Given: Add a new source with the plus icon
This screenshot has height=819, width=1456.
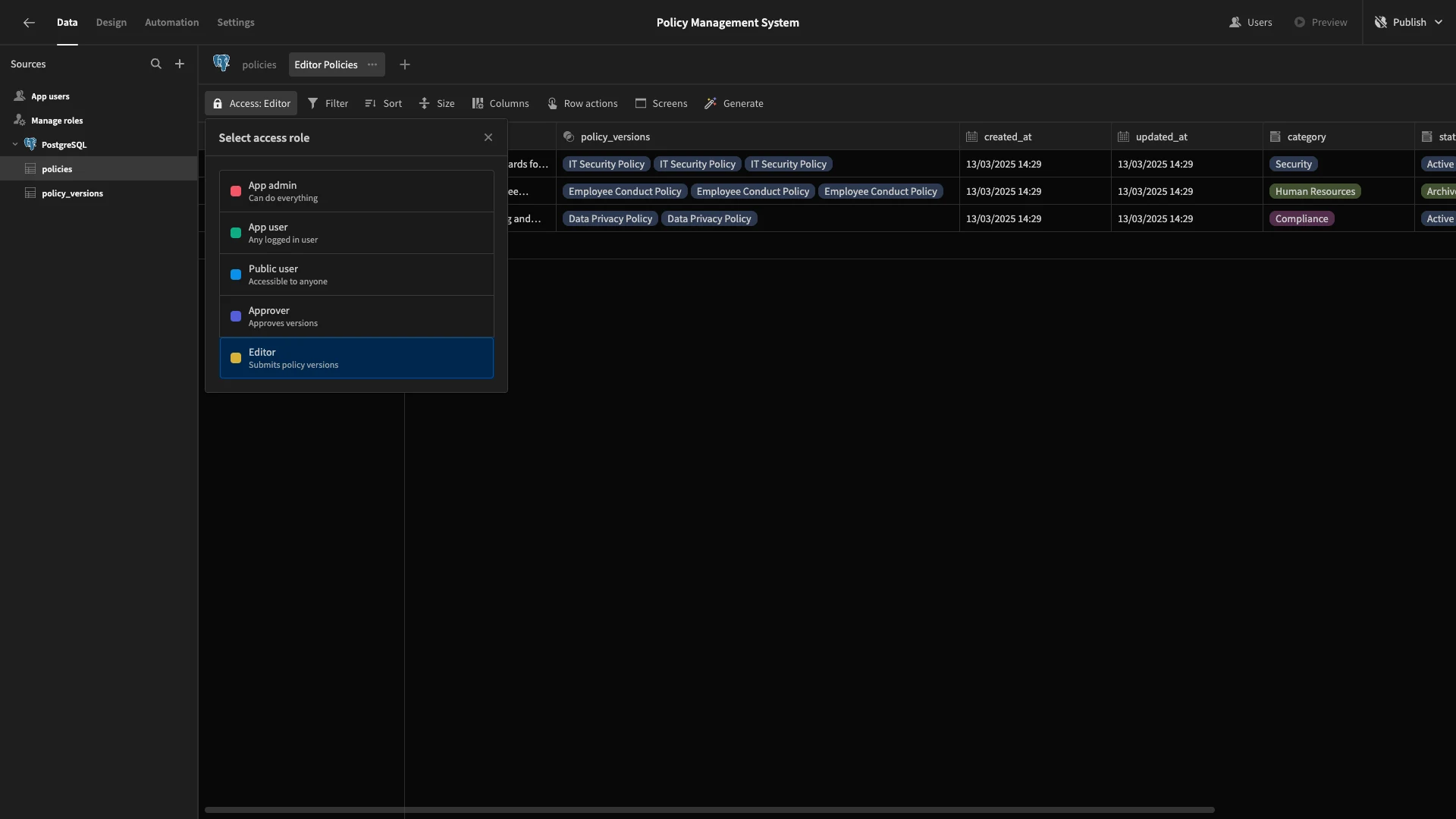Looking at the screenshot, I should click(180, 64).
